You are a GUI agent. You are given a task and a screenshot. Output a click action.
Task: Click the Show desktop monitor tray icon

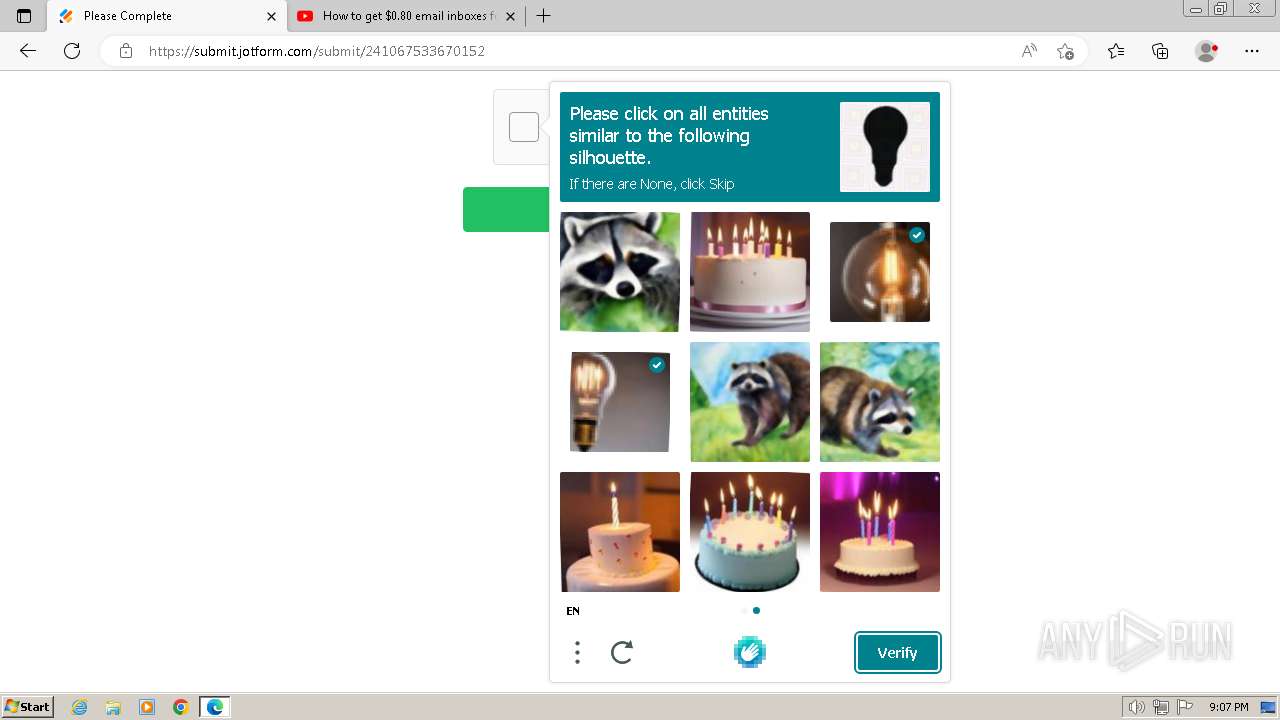click(x=1268, y=707)
